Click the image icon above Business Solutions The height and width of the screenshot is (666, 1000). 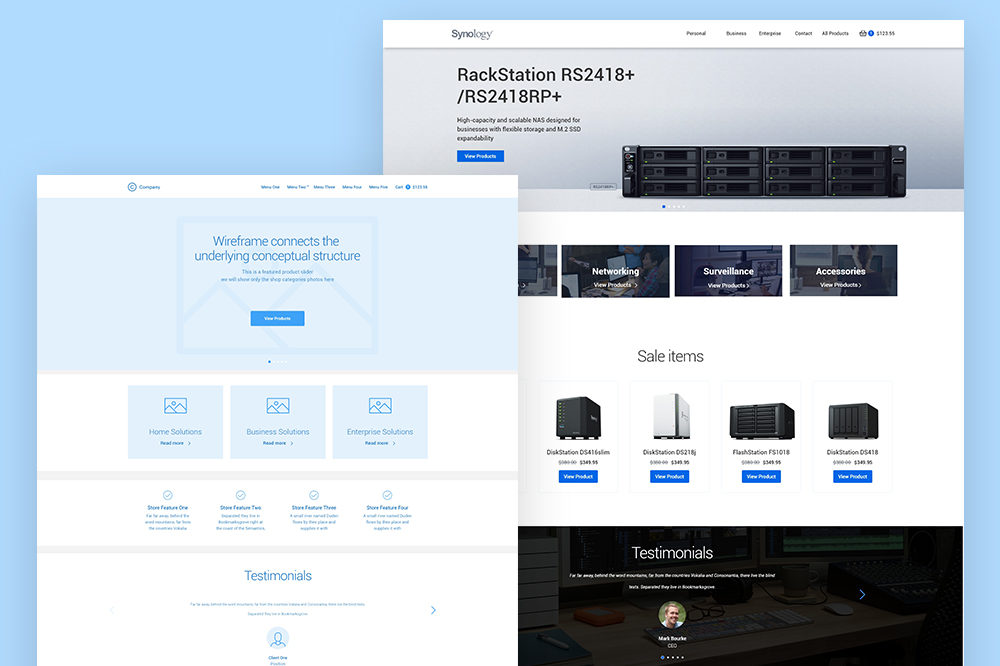[x=278, y=406]
